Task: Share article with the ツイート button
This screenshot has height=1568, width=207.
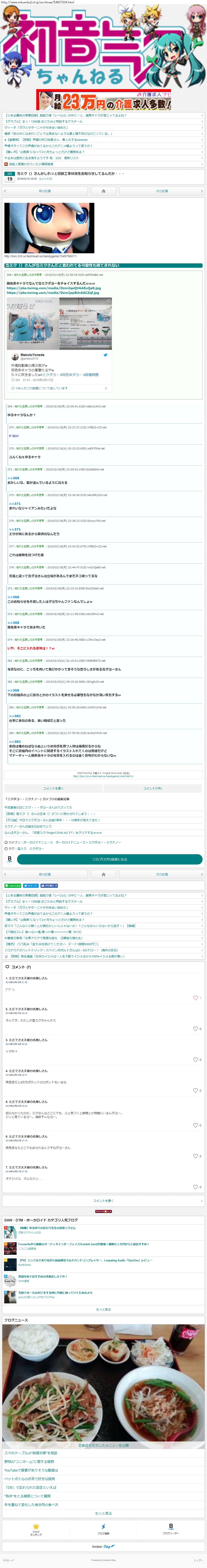Action: [31, 886]
